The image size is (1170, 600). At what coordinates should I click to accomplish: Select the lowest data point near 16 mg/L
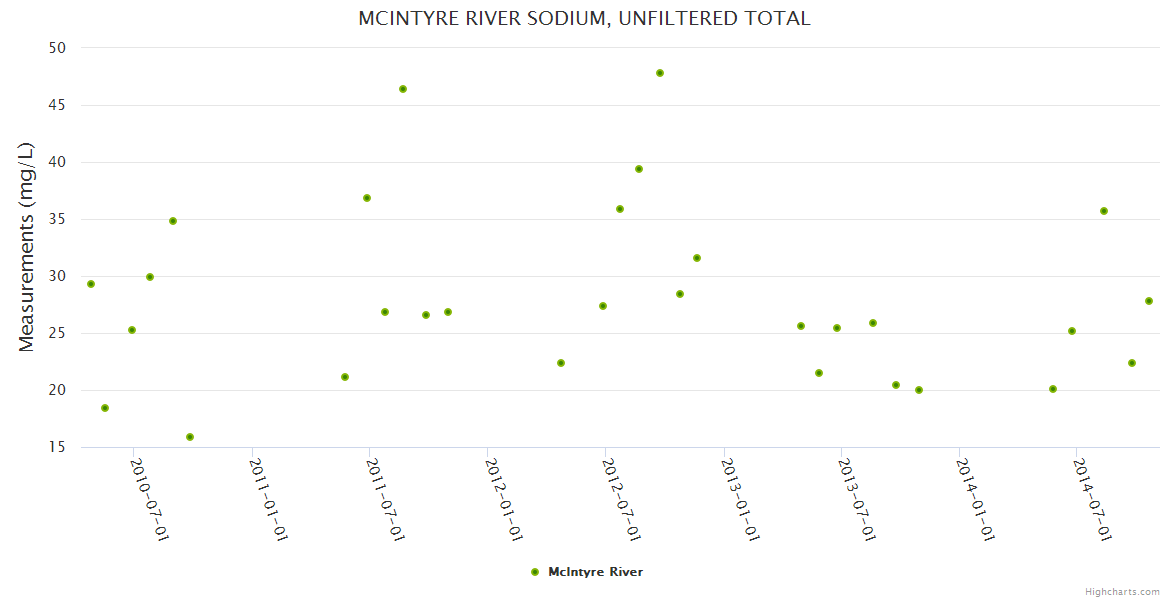coord(190,437)
